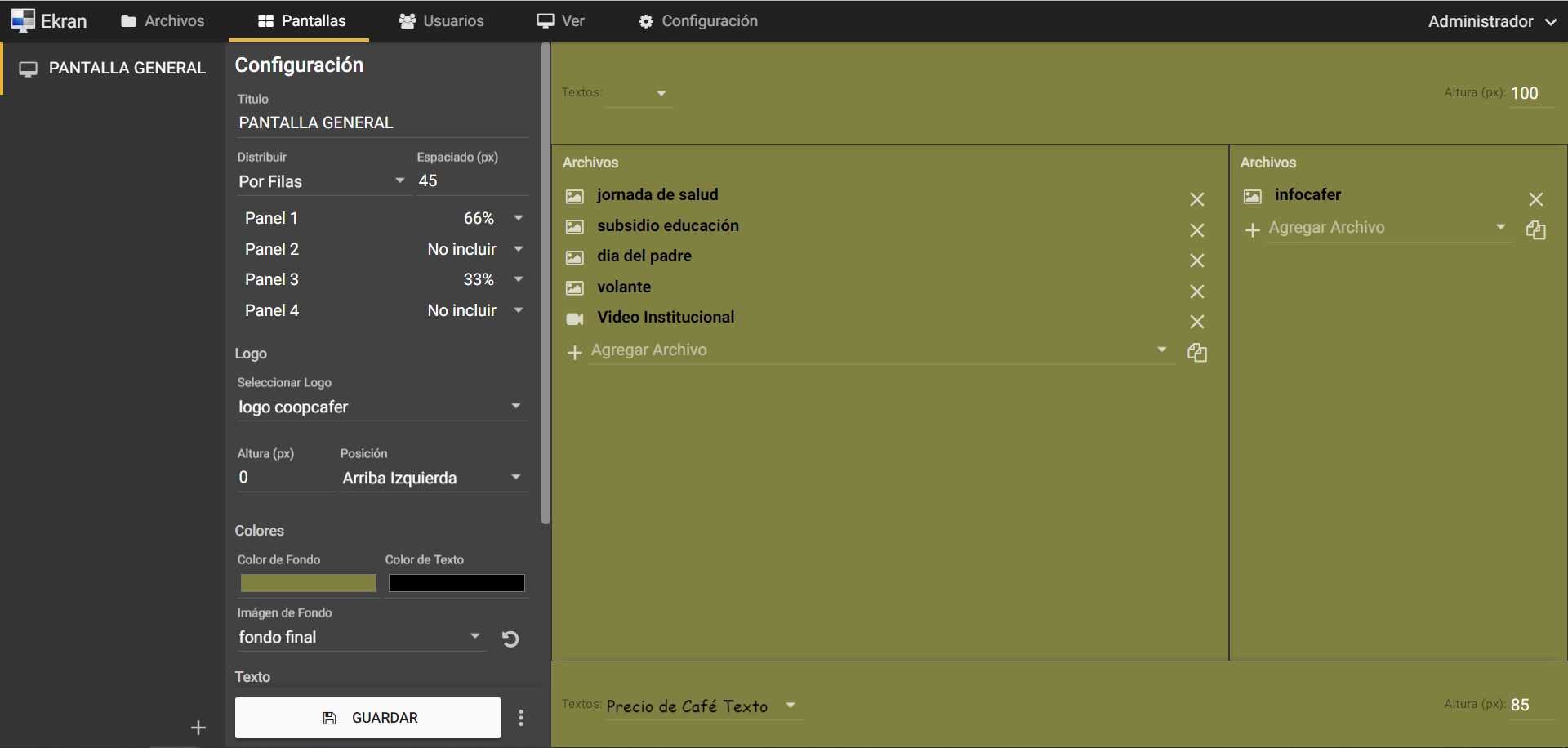The width and height of the screenshot is (1568, 748).
Task: Open the Administrador account menu
Action: [x=1491, y=22]
